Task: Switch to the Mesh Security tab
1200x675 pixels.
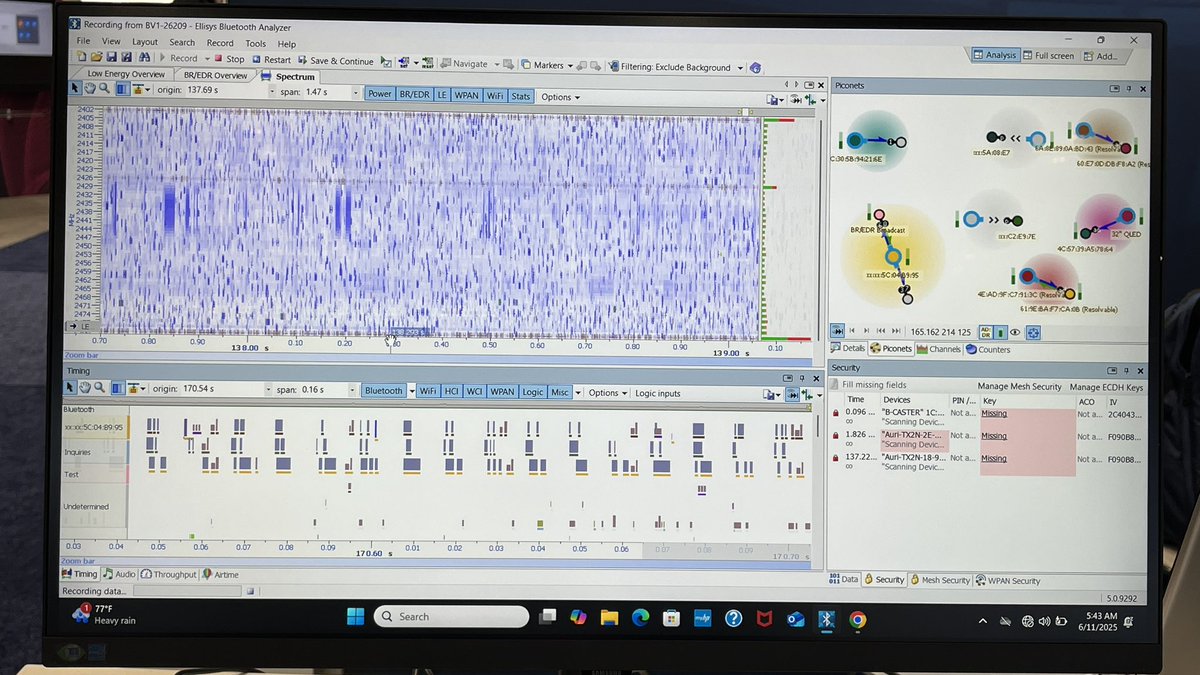Action: click(940, 580)
